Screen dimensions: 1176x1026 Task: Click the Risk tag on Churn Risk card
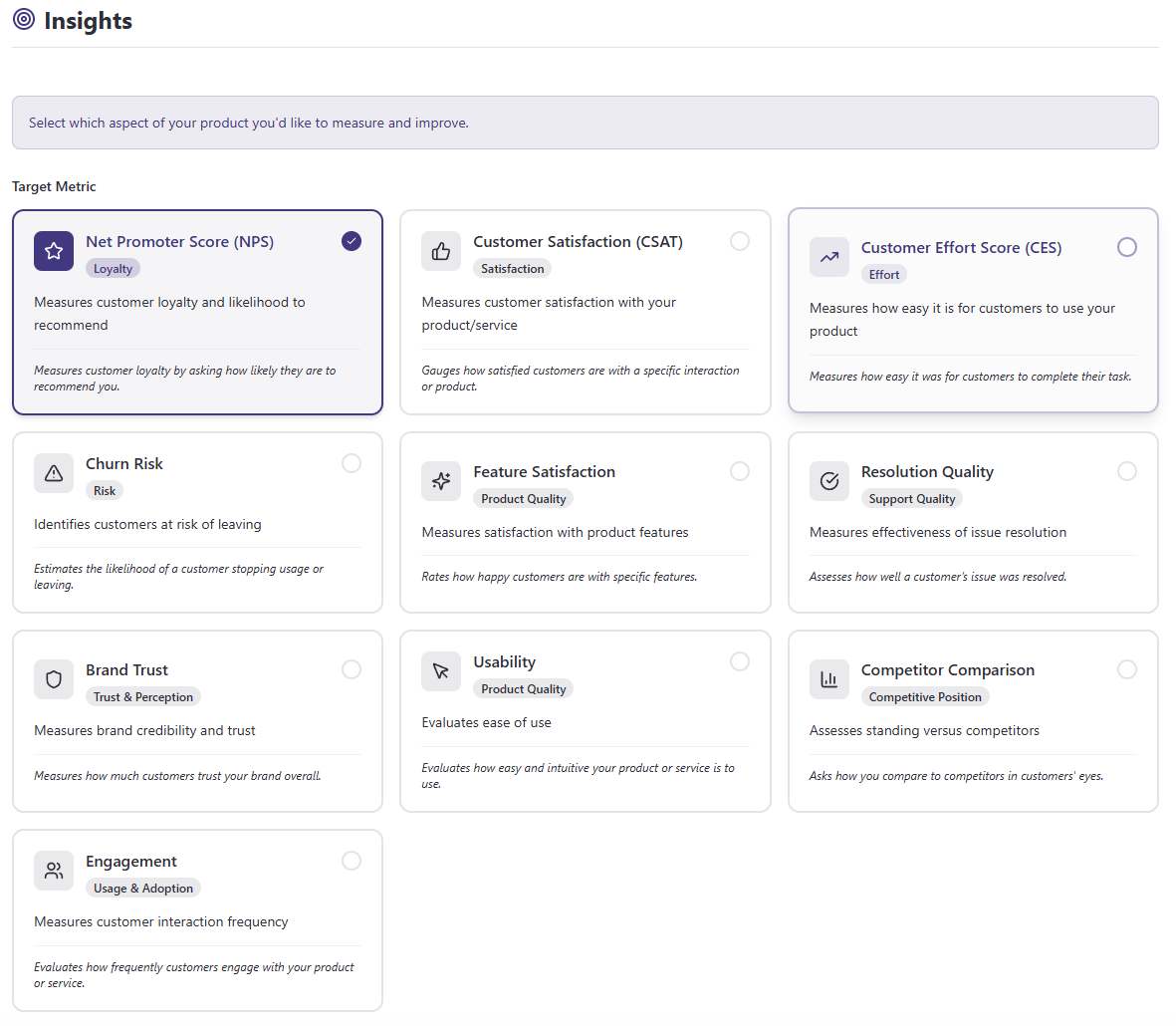point(105,490)
